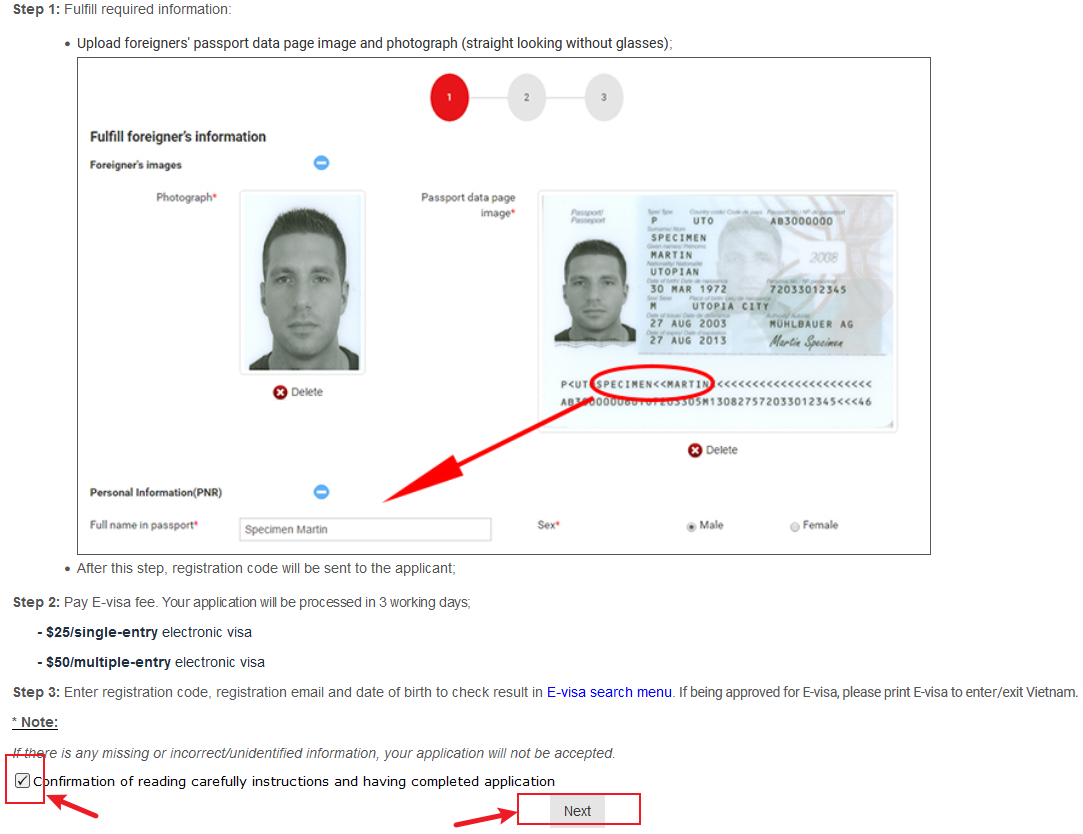
Task: Select the Male radio button
Action: coord(691,527)
